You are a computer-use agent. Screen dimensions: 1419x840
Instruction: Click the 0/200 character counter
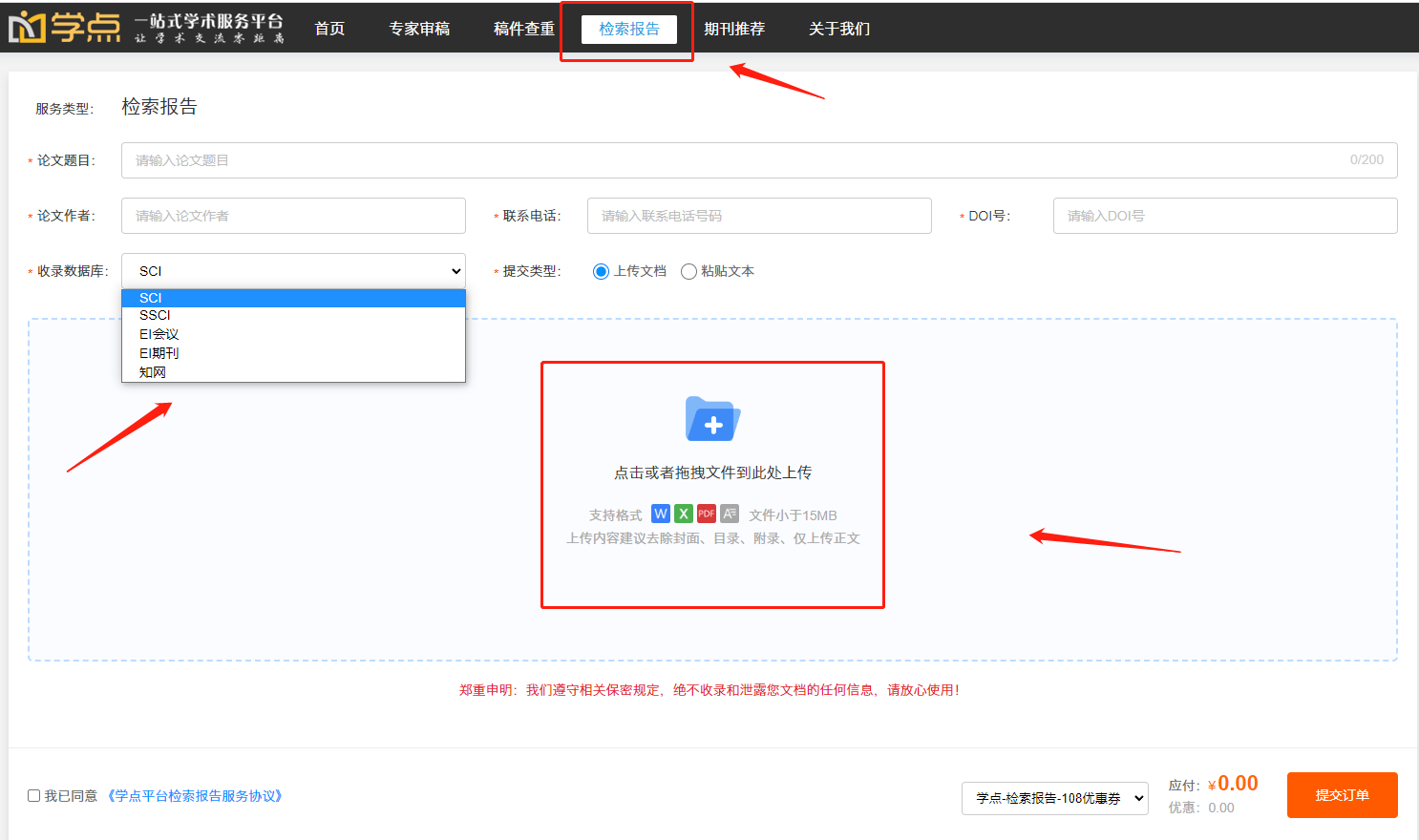tap(1366, 160)
